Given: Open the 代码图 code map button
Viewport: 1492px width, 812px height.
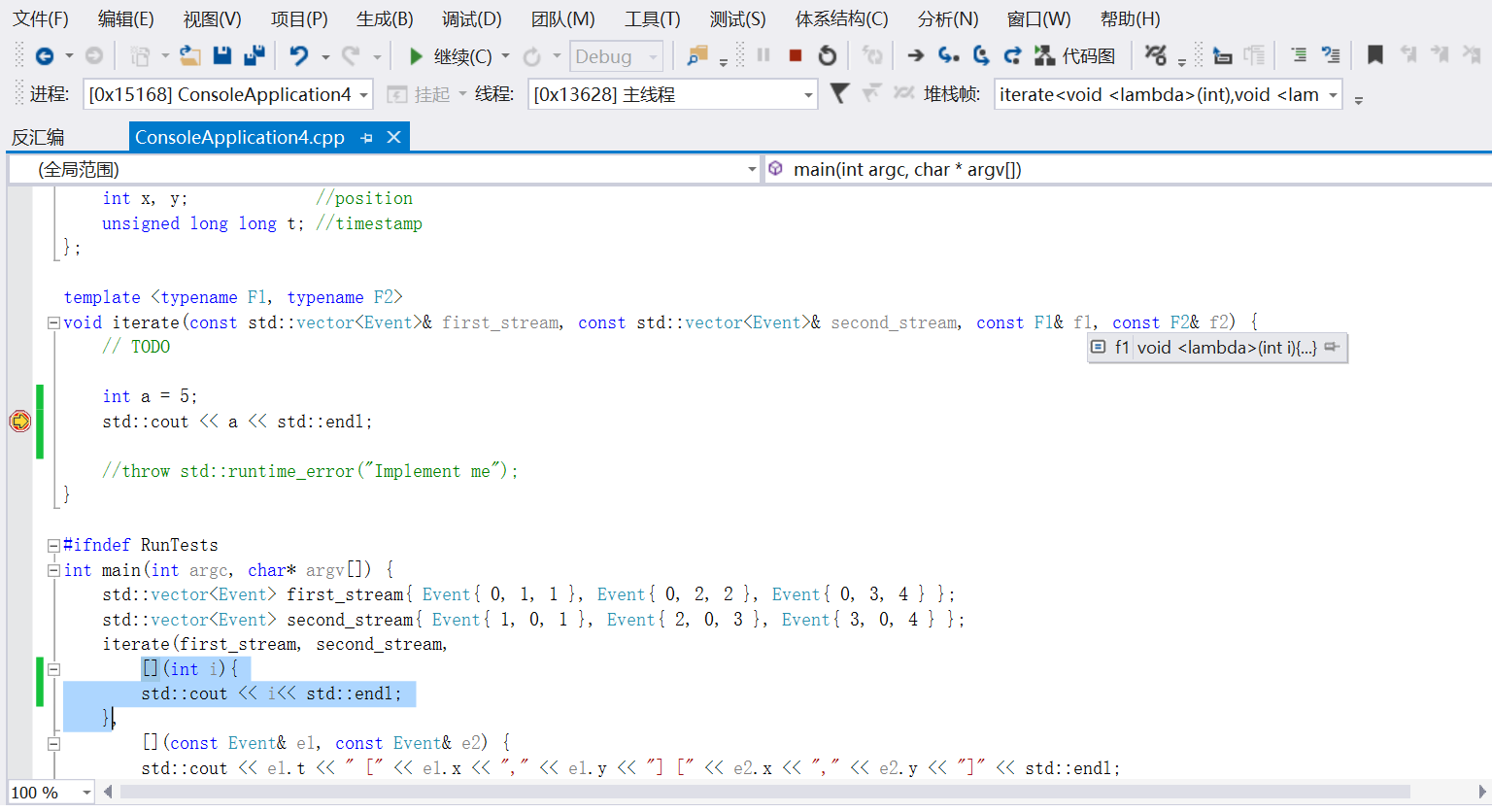Looking at the screenshot, I should [1074, 56].
